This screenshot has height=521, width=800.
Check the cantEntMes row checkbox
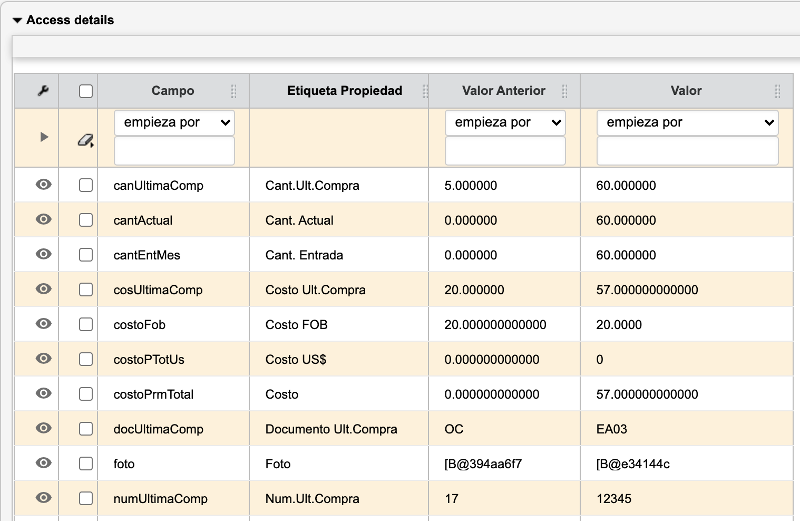coord(86,255)
